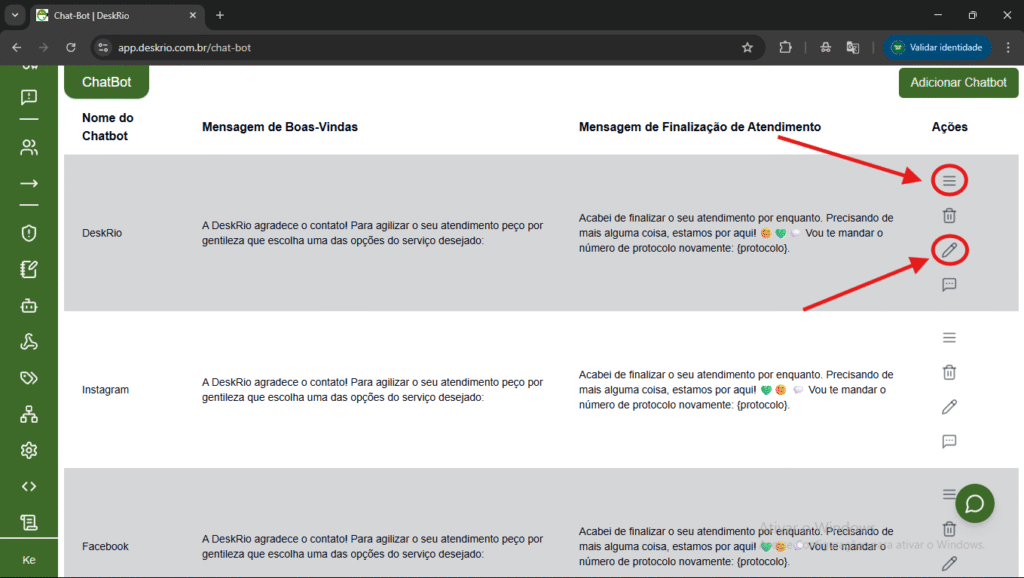The width and height of the screenshot is (1024, 578).
Task: Open the tags sidebar icon
Action: [x=29, y=378]
